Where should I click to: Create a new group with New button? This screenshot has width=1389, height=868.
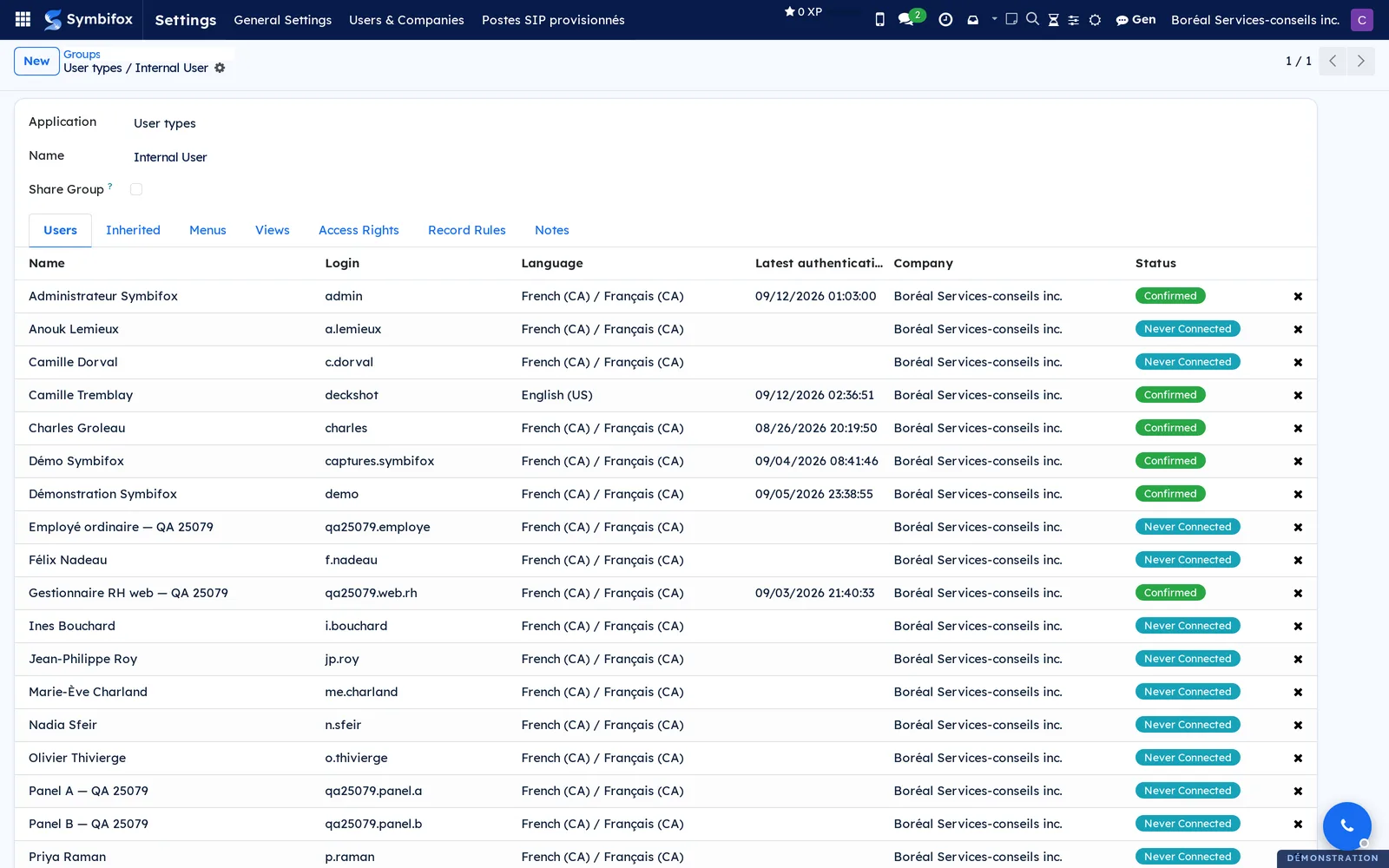(x=36, y=61)
